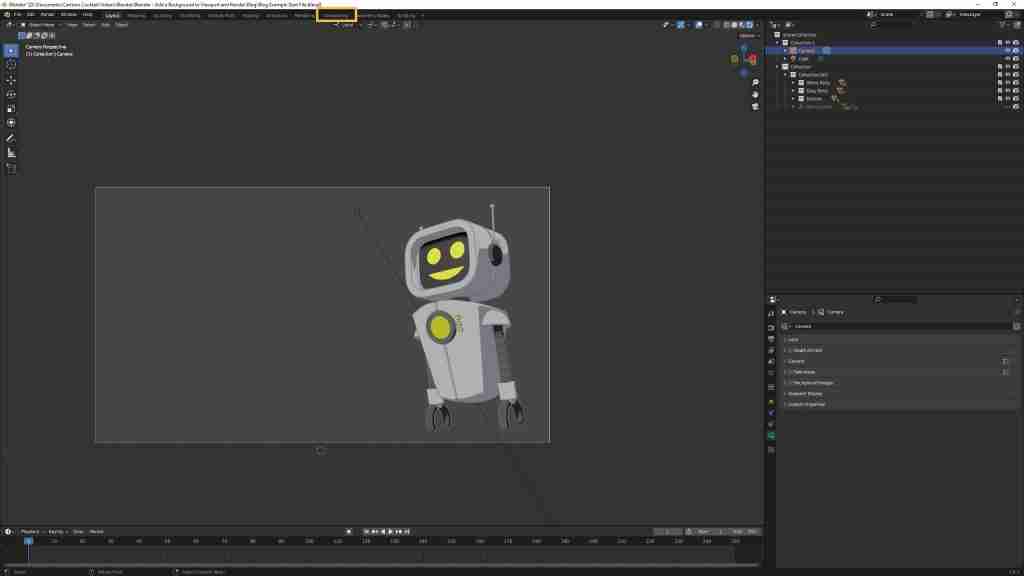Open Object Mode dropdown
The width and height of the screenshot is (1024, 576).
(x=39, y=25)
